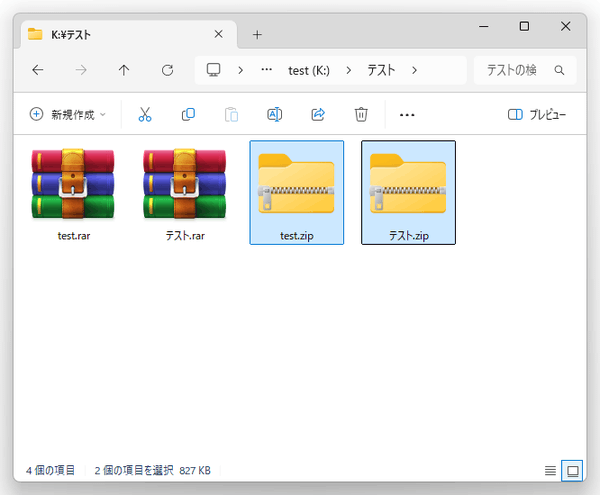Cut selected files with scissors icon
The height and width of the screenshot is (495, 600).
[145, 114]
